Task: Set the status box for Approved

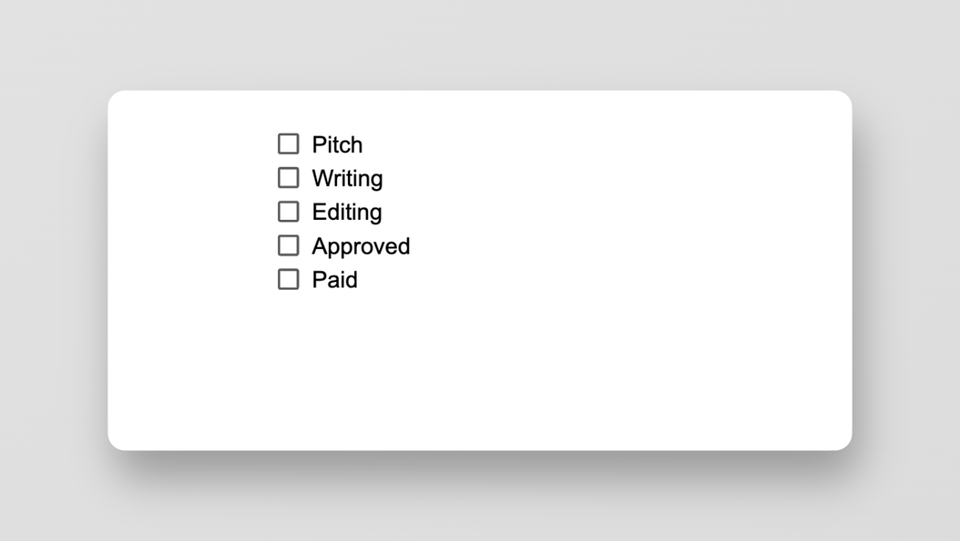Action: 288,246
